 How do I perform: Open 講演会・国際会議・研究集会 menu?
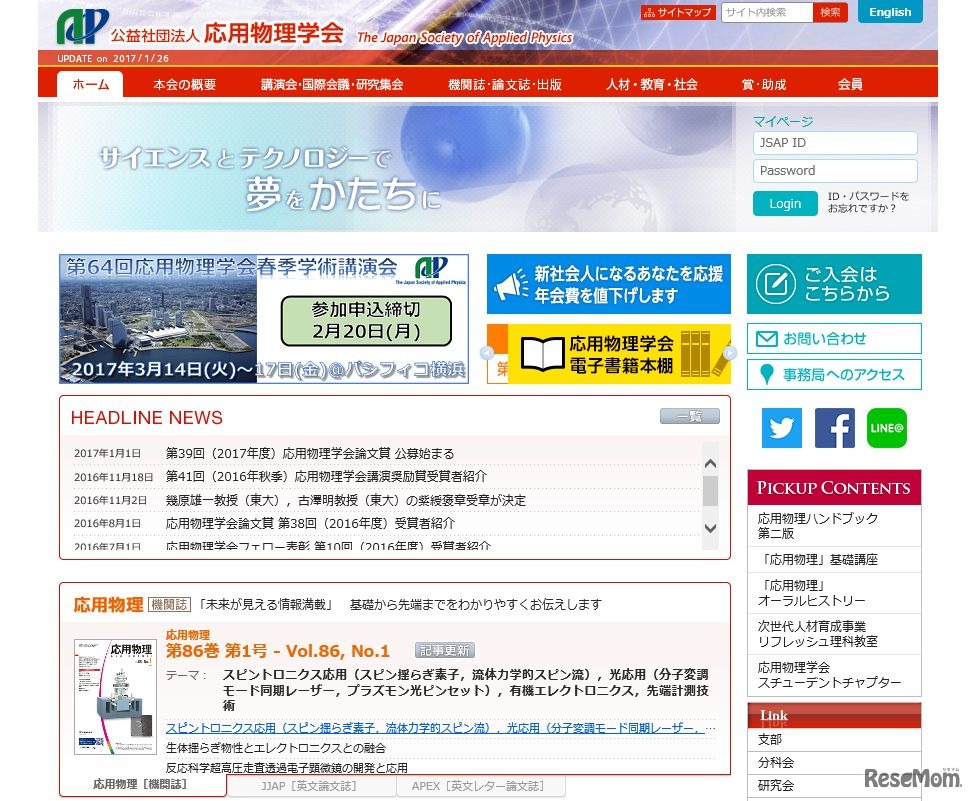click(x=331, y=85)
